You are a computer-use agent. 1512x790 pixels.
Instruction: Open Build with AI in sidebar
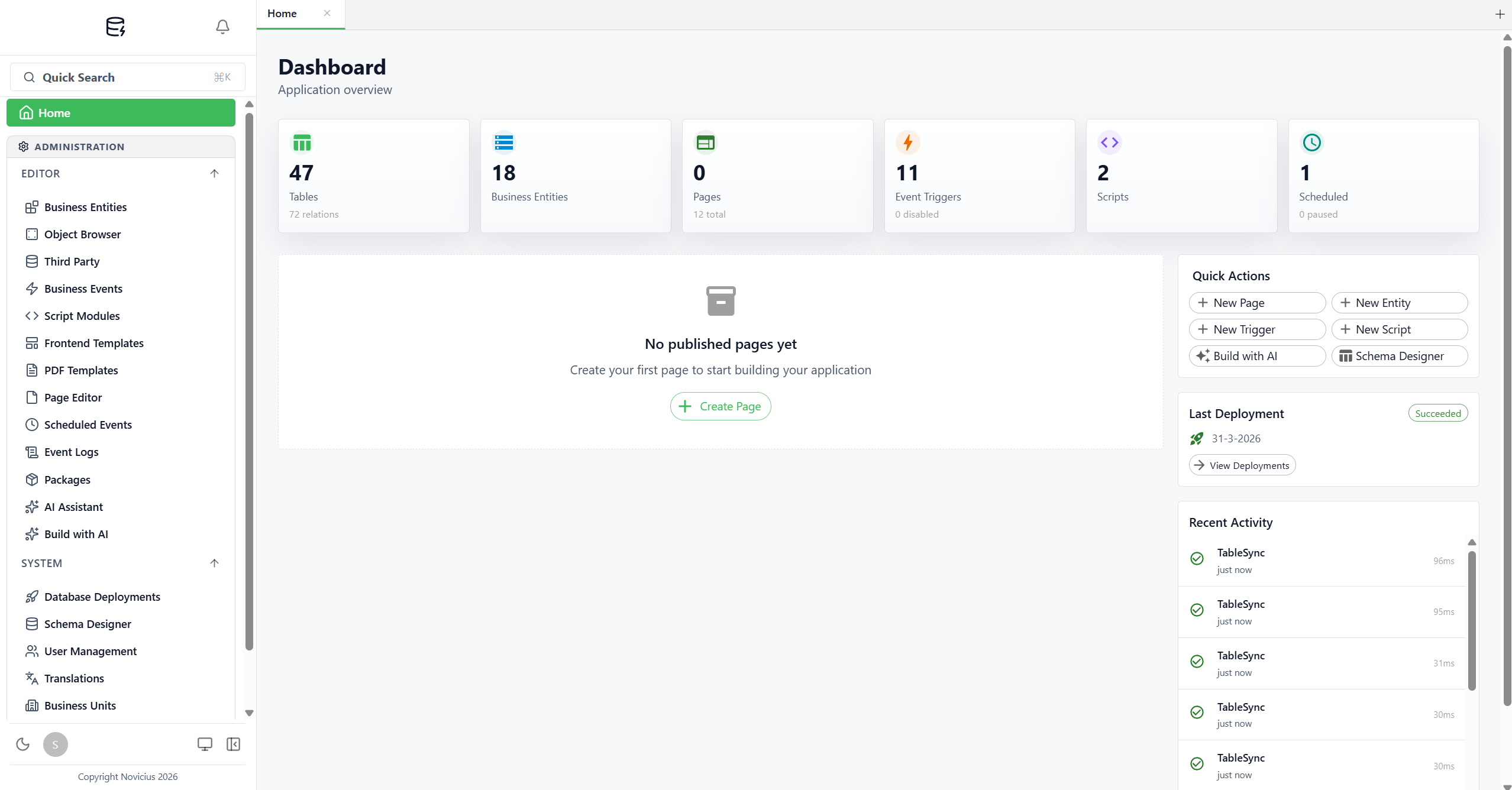[121, 534]
